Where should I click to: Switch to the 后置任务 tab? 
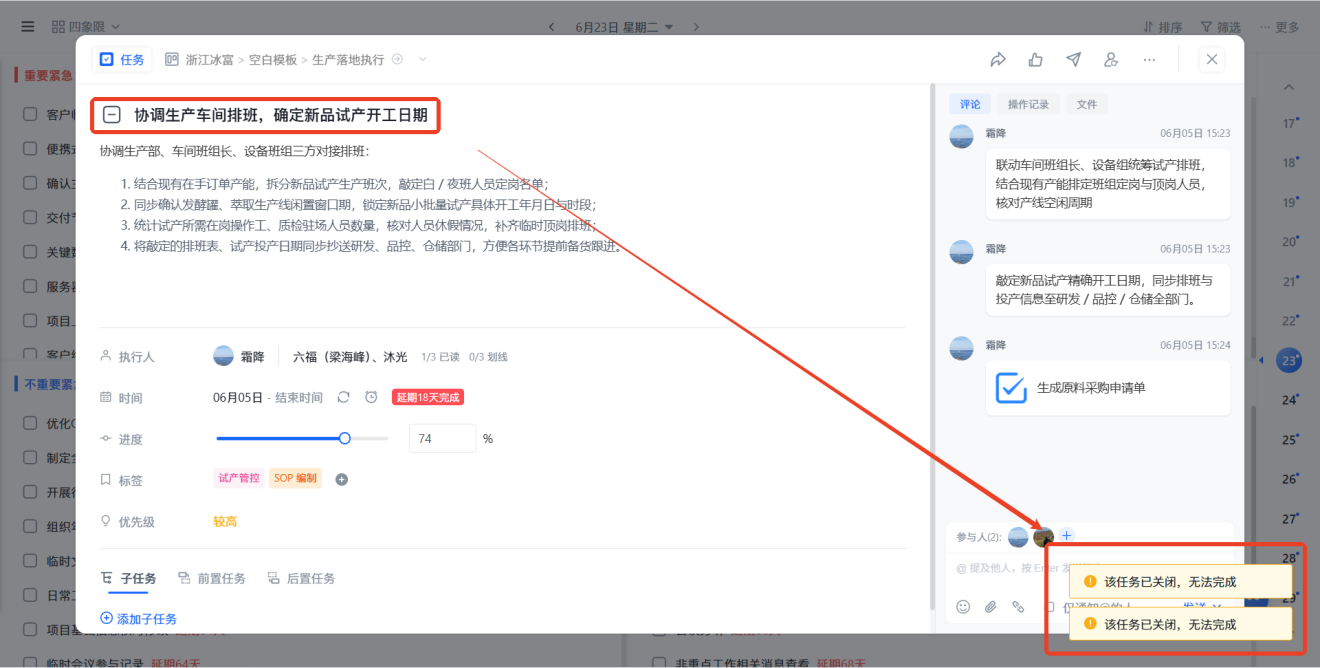tap(301, 578)
